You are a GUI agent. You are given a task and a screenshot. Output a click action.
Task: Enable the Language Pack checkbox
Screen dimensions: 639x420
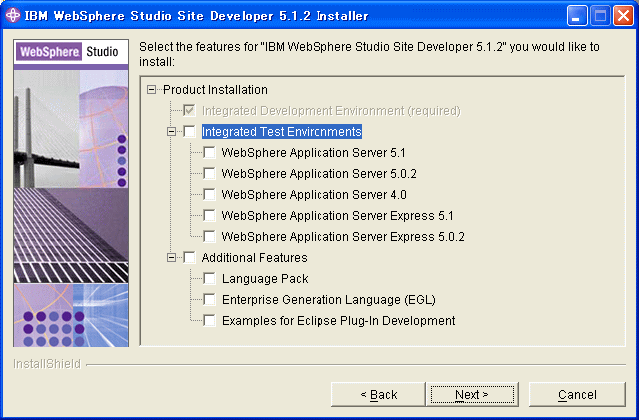tap(209, 278)
